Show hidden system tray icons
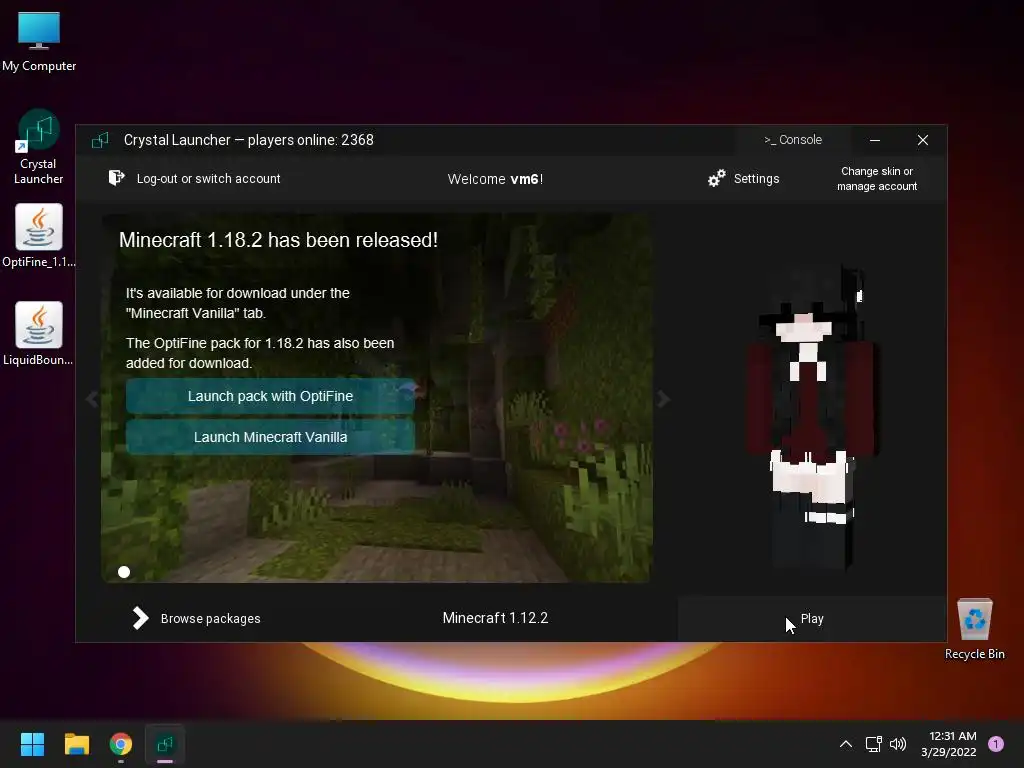The image size is (1024, 768). click(x=846, y=744)
